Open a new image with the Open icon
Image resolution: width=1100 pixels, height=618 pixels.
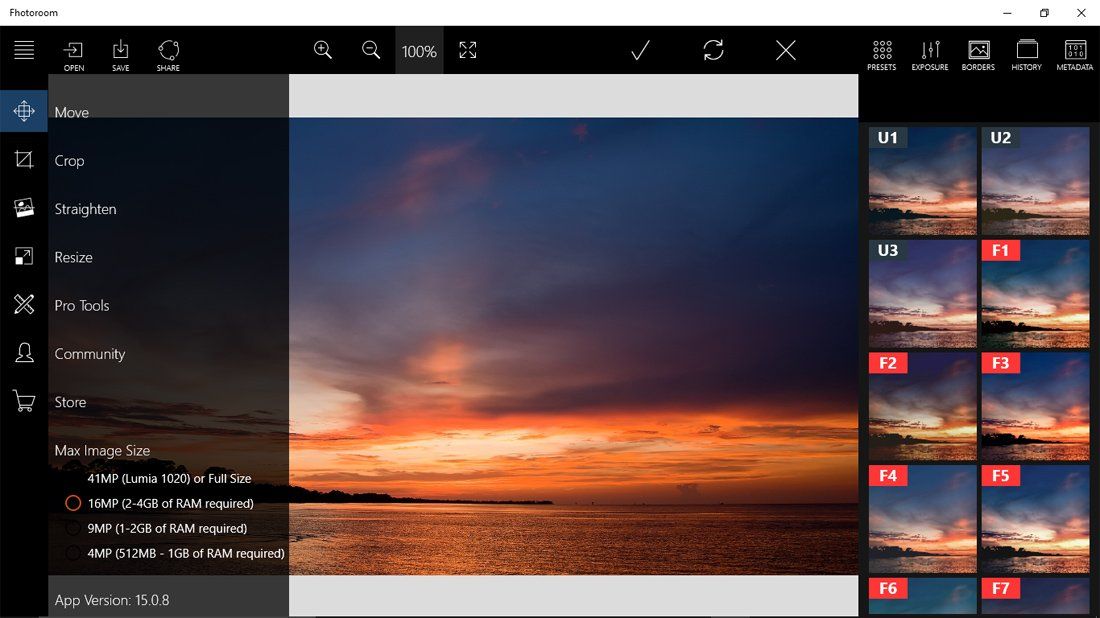tap(73, 52)
